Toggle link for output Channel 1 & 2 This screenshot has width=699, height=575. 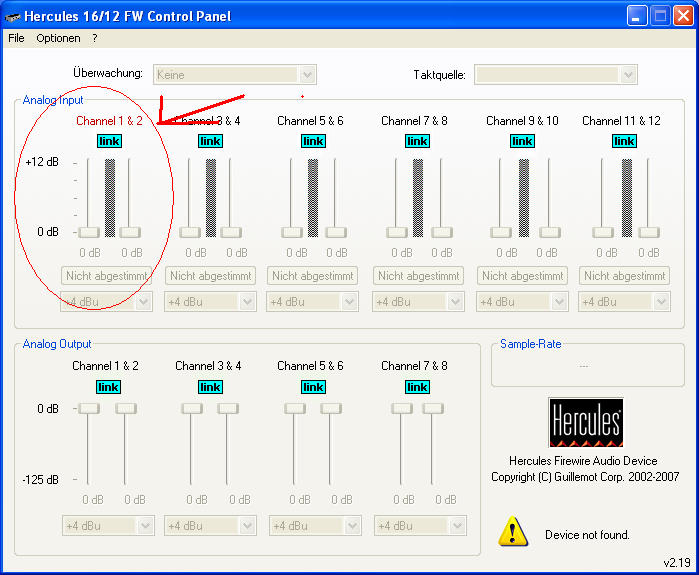click(108, 387)
